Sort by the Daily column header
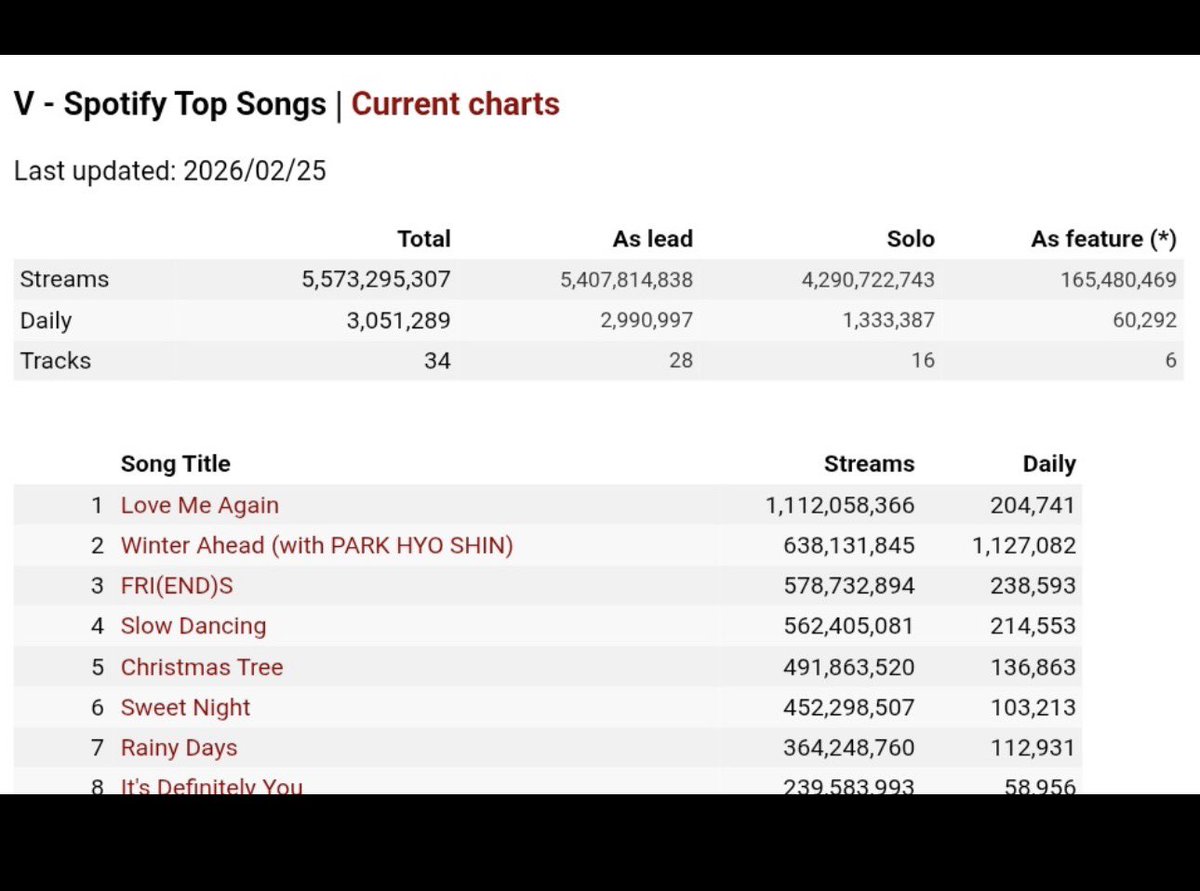This screenshot has height=891, width=1200. 1048,464
